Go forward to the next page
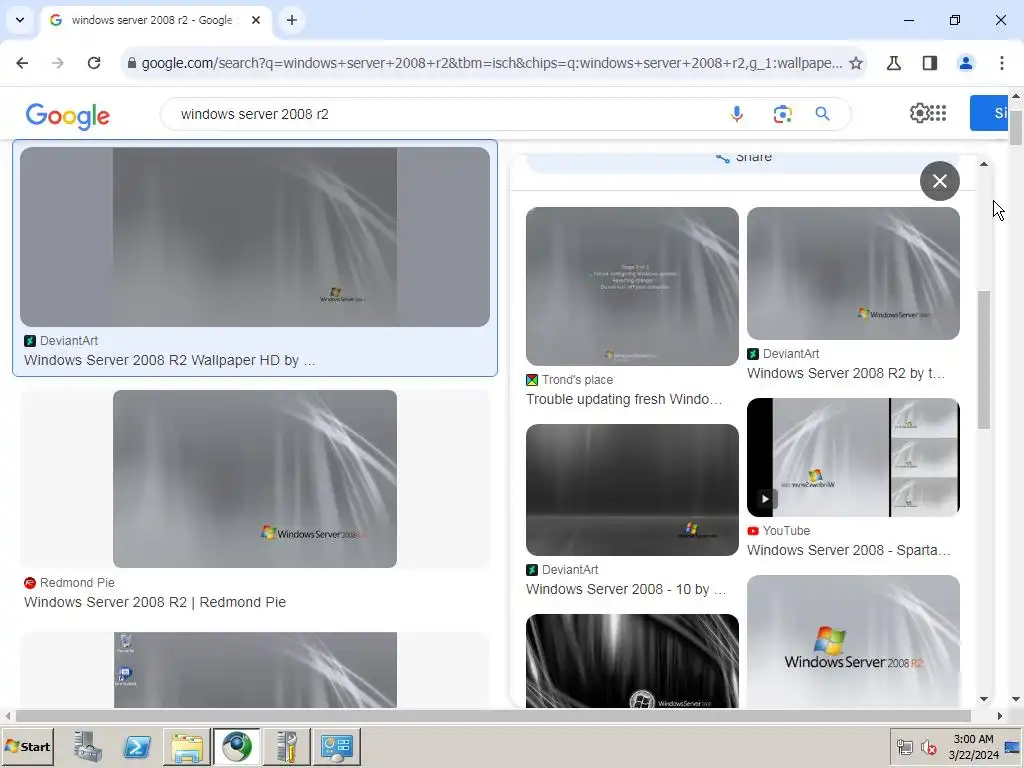 58,63
